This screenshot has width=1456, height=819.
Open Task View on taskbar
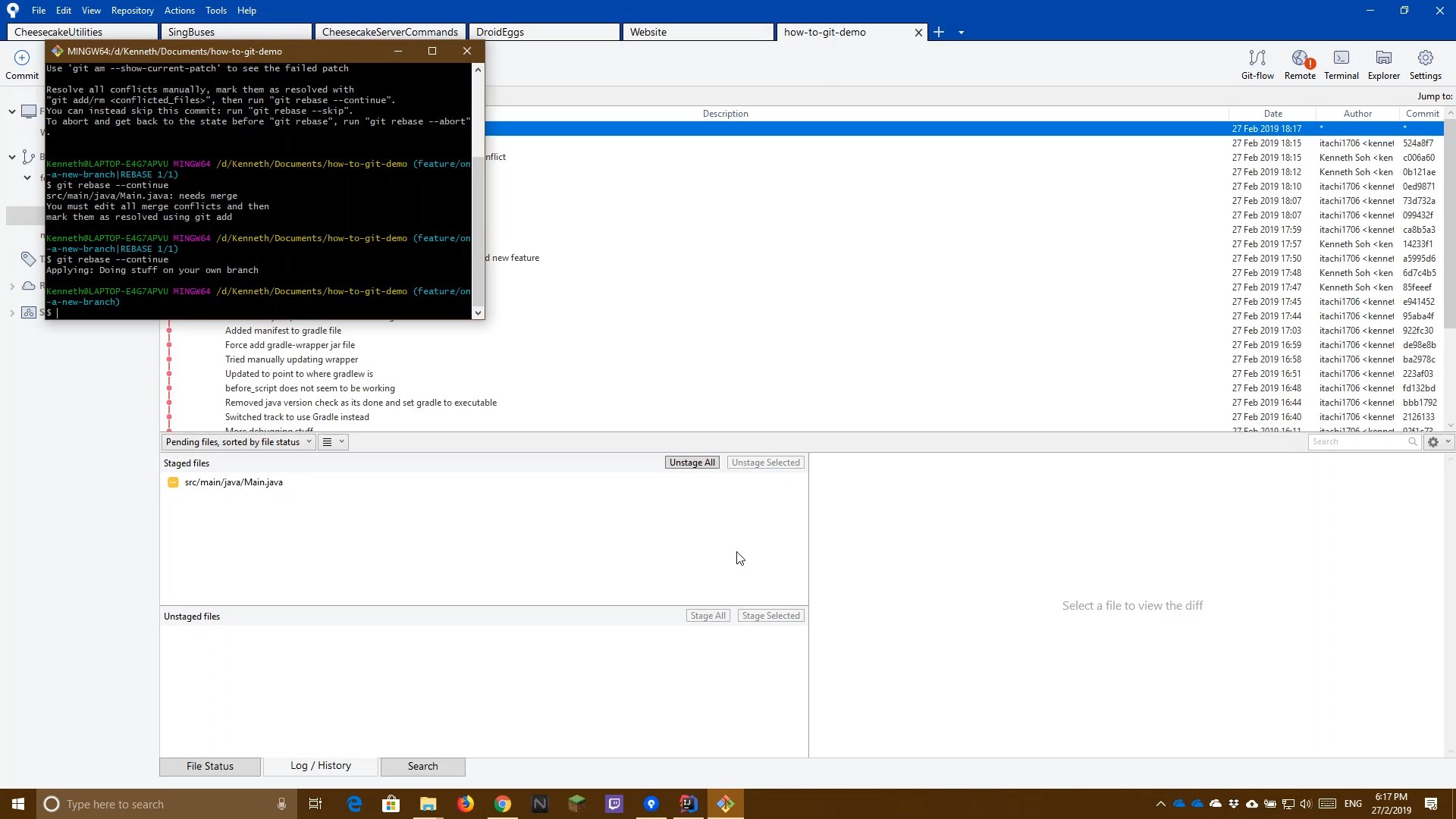coord(315,804)
